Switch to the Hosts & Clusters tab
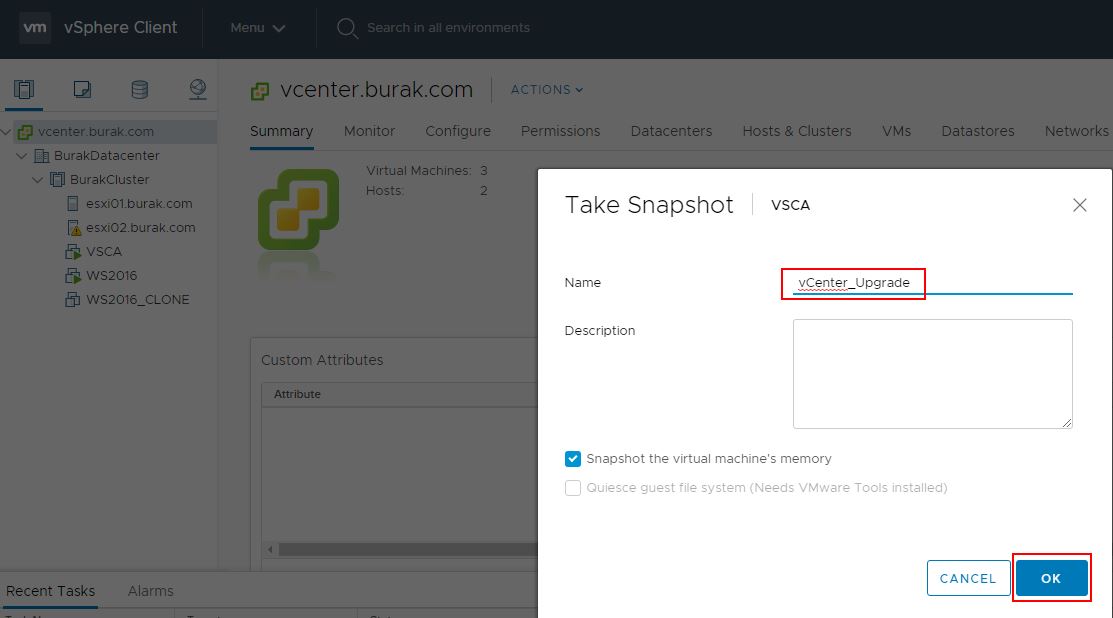The image size is (1113, 618). tap(796, 131)
